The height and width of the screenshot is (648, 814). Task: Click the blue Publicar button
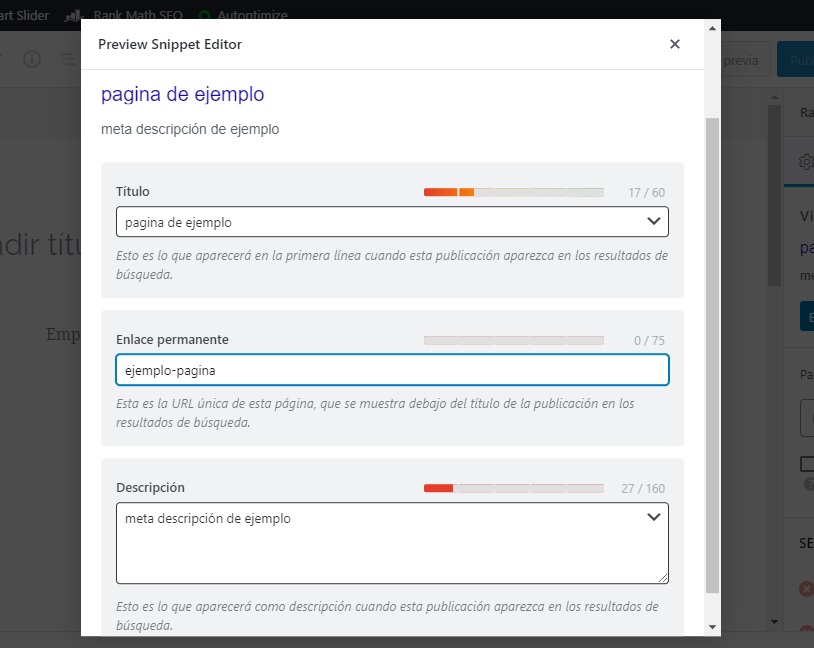(x=796, y=60)
